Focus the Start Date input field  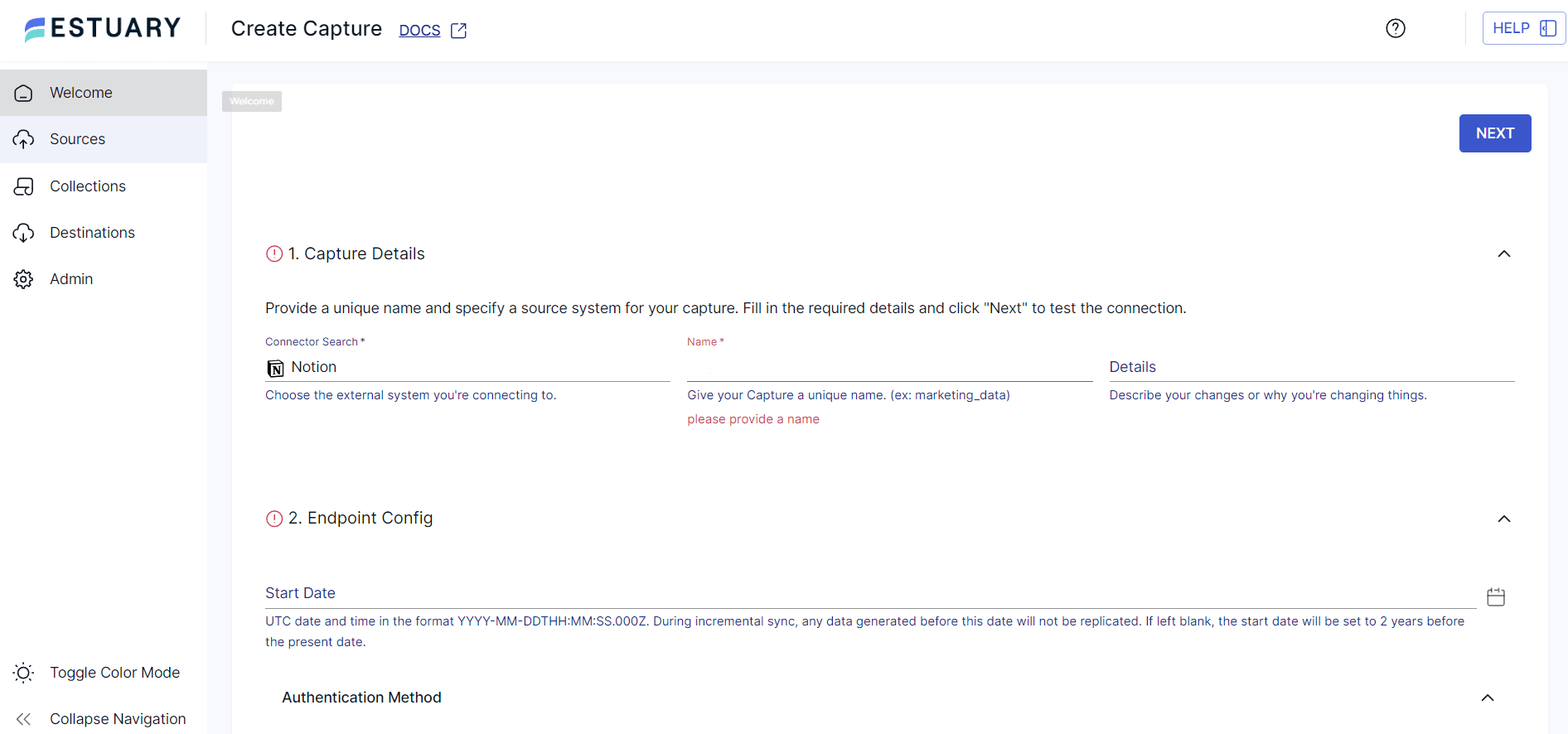pyautogui.click(x=870, y=593)
